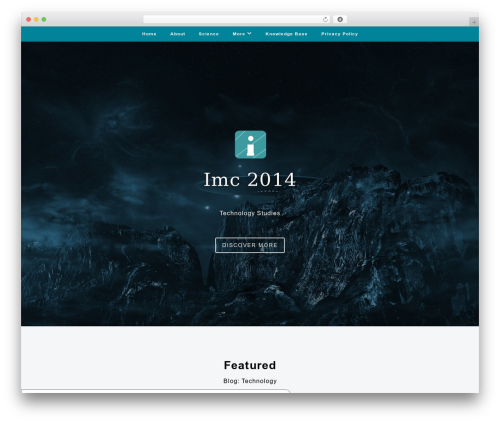Click the Featured heading
This screenshot has height=423, width=500.
click(x=250, y=365)
